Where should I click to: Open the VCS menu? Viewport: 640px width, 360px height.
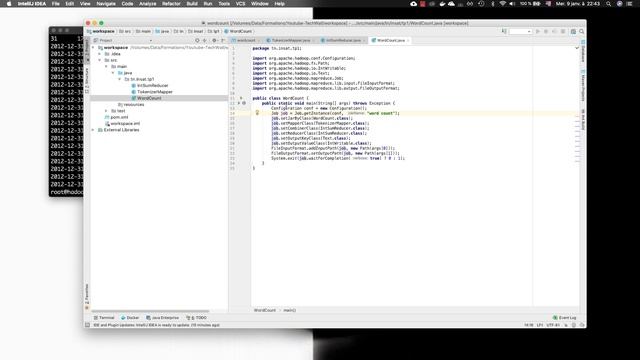pos(240,4)
